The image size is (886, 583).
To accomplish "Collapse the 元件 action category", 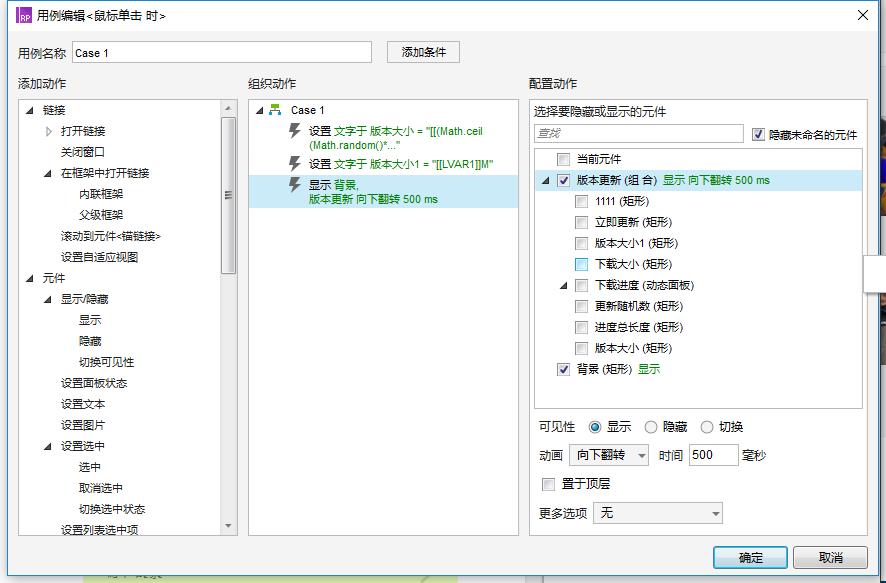I will click(x=29, y=278).
